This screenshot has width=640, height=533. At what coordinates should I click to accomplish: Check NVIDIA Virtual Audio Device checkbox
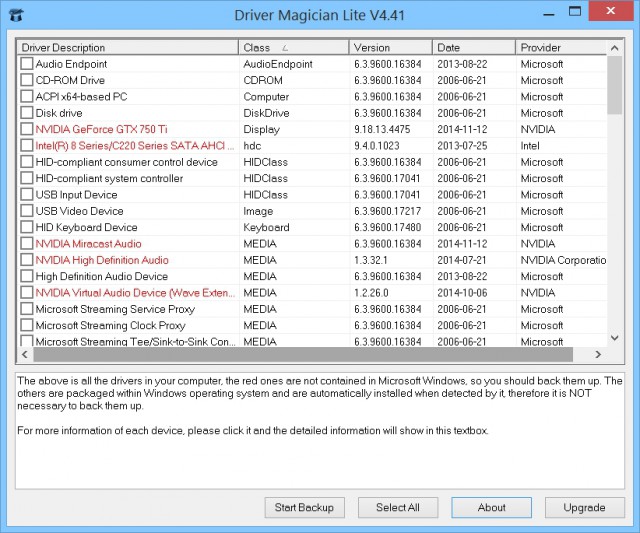point(27,293)
